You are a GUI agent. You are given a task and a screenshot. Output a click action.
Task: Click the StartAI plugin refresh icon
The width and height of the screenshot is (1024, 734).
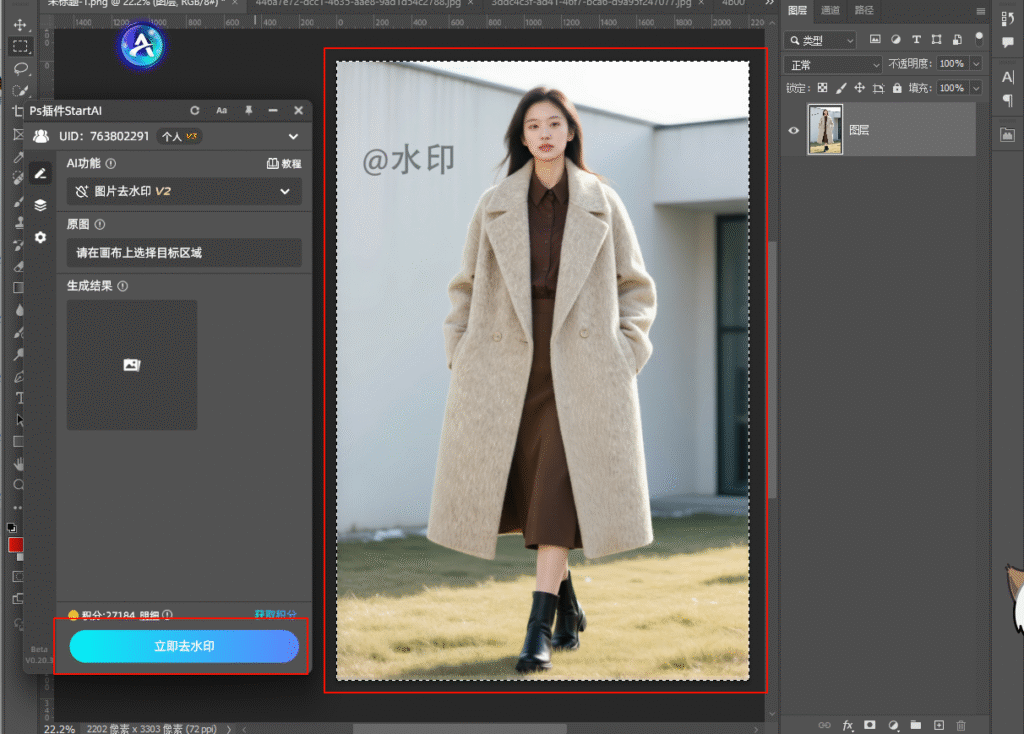pyautogui.click(x=195, y=110)
